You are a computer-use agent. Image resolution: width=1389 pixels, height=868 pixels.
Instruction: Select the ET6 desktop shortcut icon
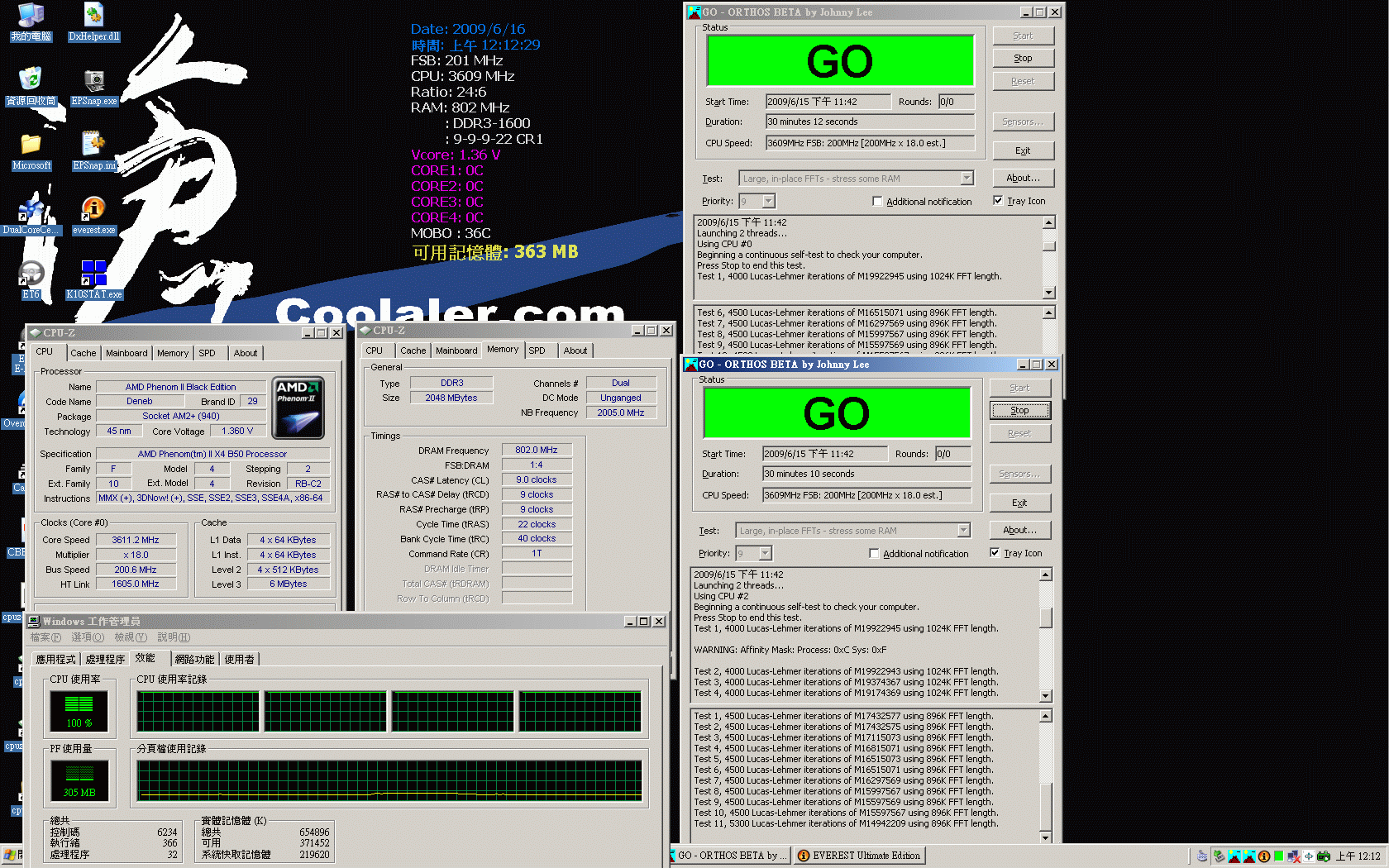31,280
